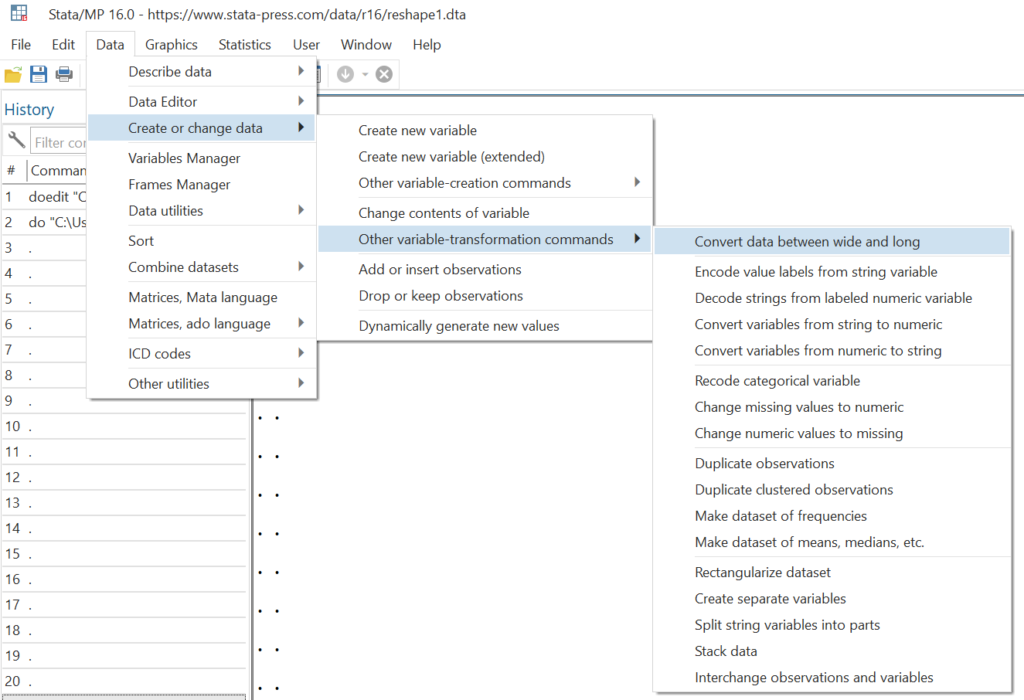Screen dimensions: 1024x700
Task: Choose Drop or keep observations
Action: point(485,296)
